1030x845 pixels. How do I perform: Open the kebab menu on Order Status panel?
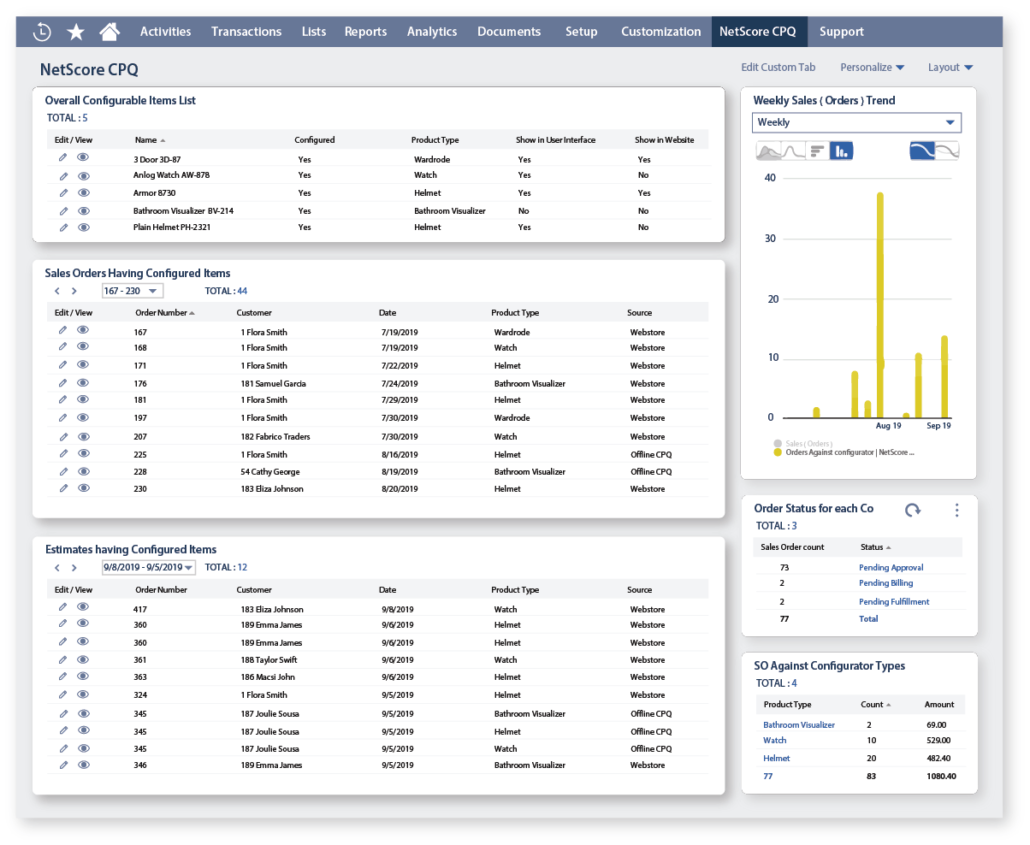pos(956,510)
